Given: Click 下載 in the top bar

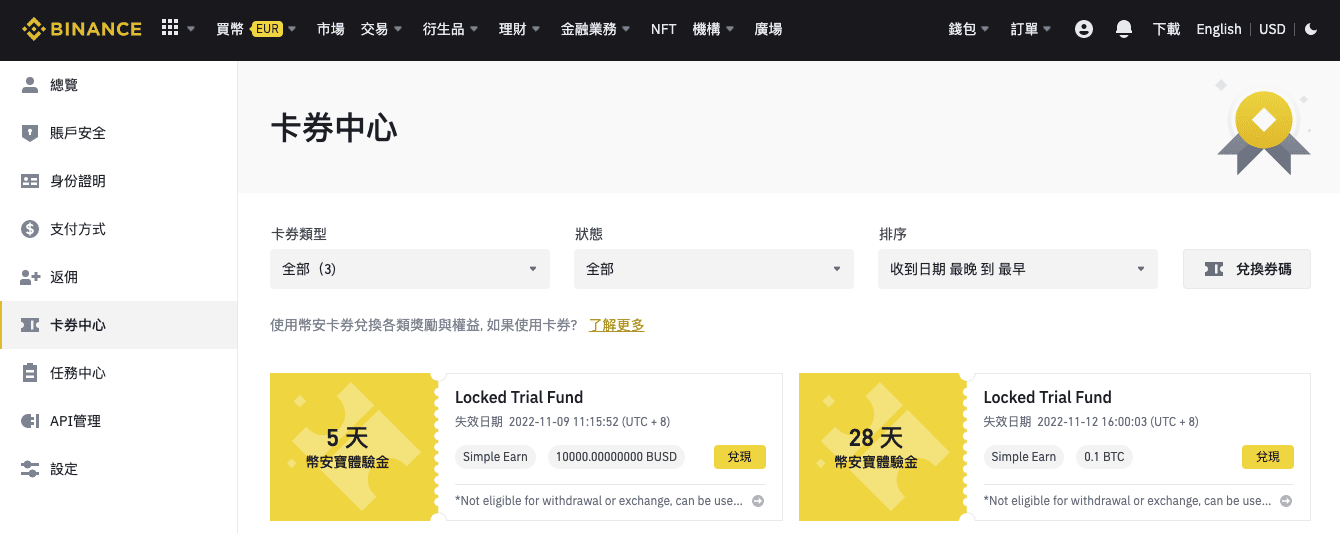Looking at the screenshot, I should [x=1166, y=29].
